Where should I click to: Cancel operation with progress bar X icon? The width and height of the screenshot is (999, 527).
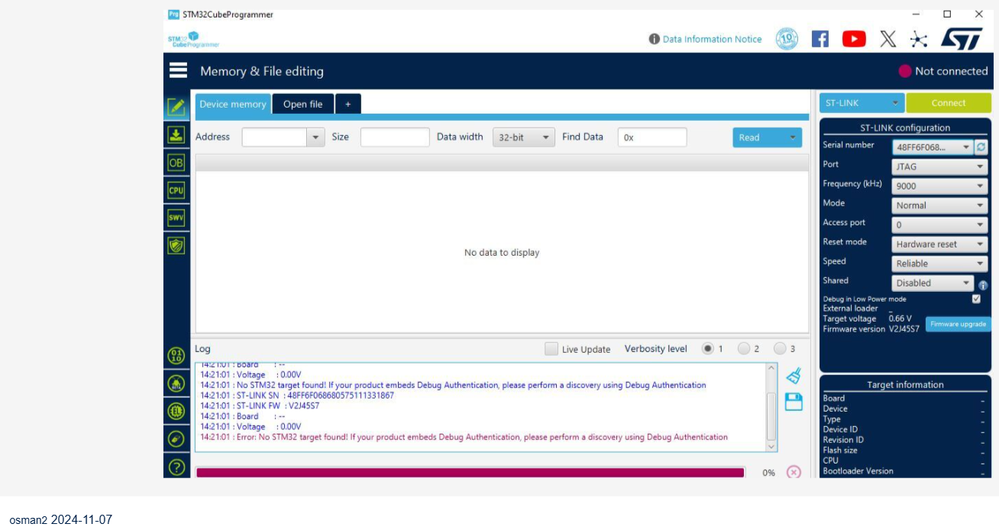793,472
